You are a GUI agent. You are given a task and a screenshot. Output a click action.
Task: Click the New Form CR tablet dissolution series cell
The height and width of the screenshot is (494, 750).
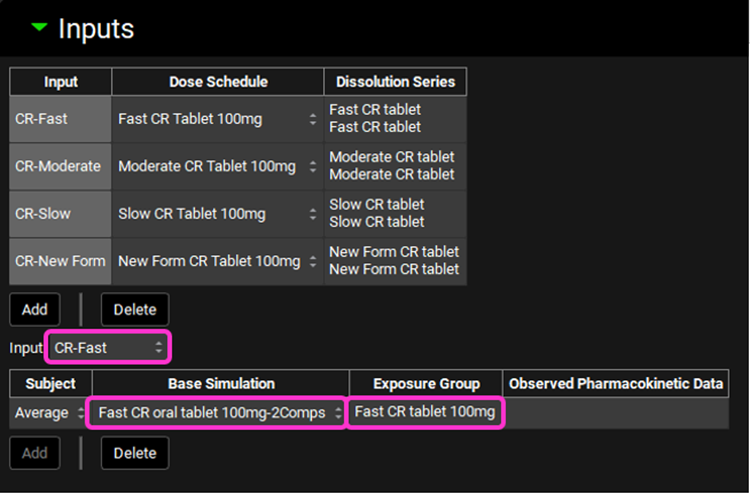tap(395, 261)
